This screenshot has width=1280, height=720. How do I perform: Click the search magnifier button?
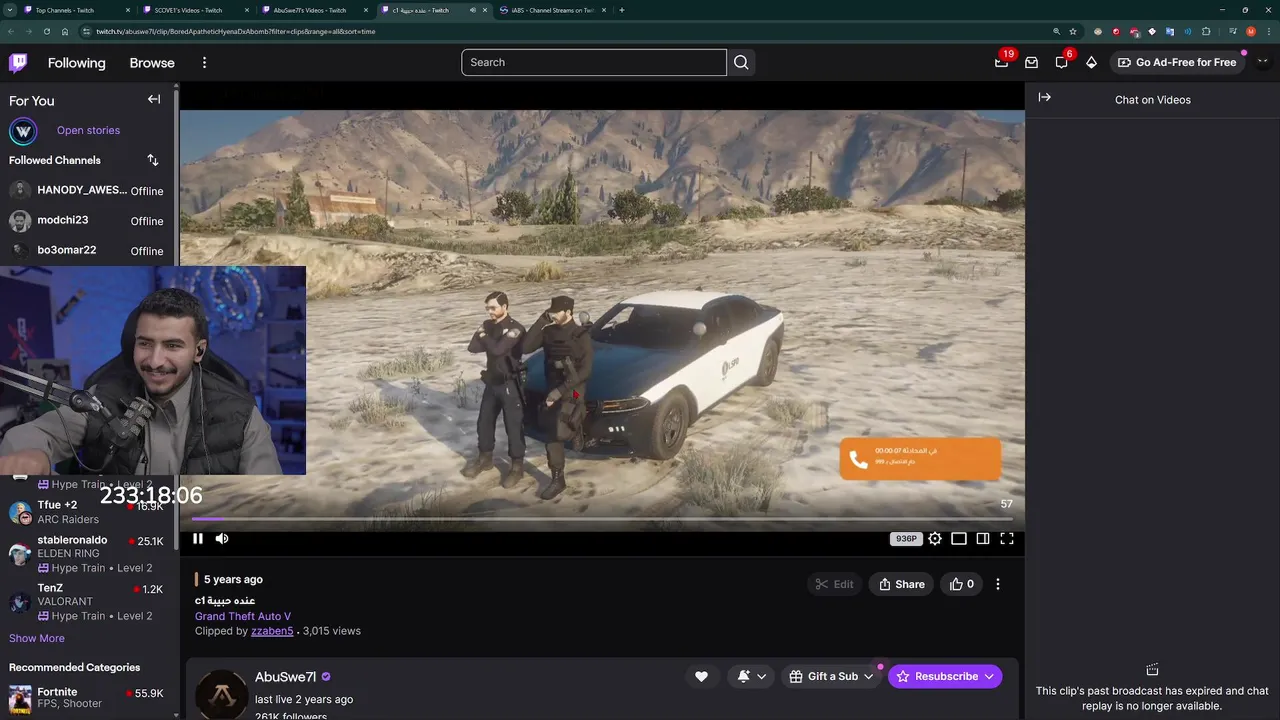(741, 62)
